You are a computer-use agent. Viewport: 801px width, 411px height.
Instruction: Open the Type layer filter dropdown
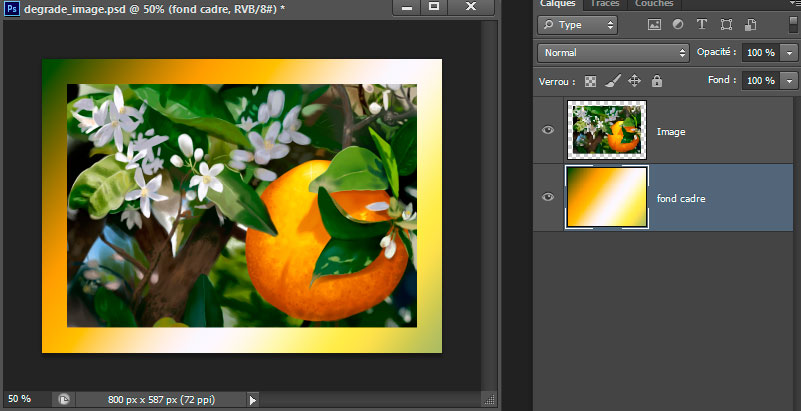pos(578,24)
